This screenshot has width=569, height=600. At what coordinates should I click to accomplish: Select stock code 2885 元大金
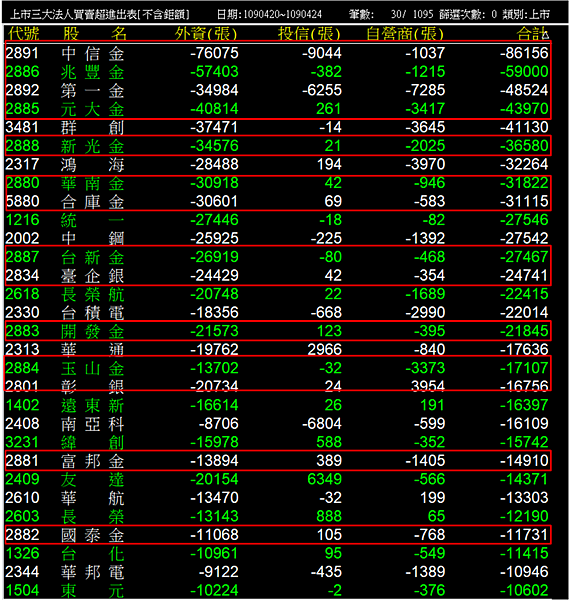[x=22, y=109]
